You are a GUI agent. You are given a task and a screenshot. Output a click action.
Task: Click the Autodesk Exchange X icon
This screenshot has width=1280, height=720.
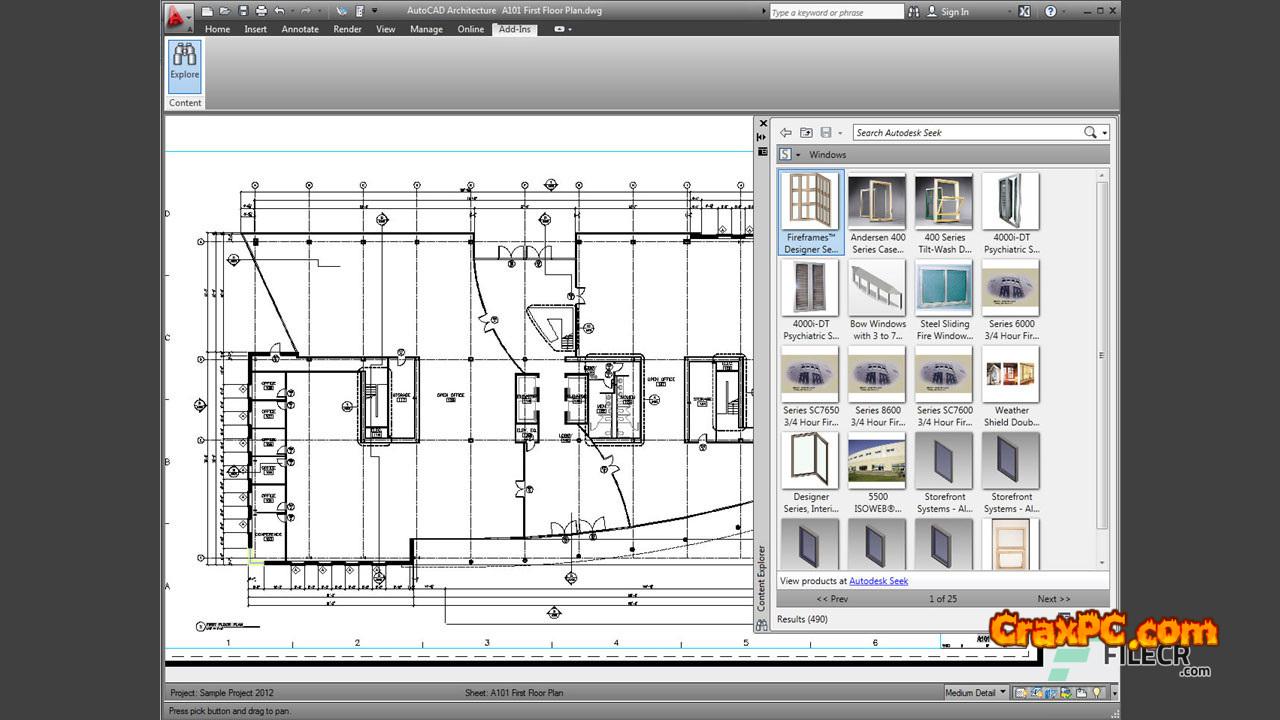click(x=1024, y=11)
